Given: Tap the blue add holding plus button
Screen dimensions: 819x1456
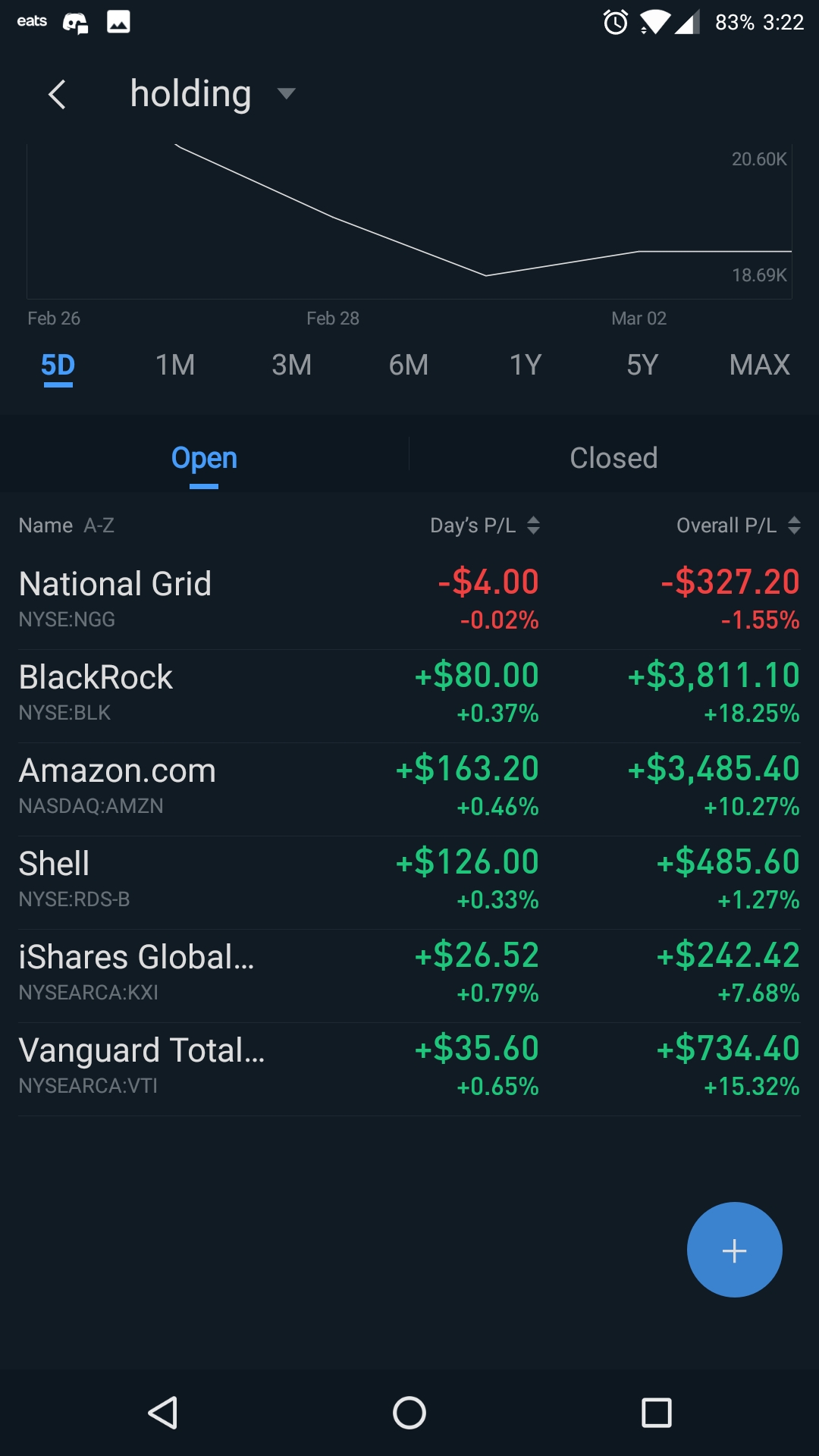Looking at the screenshot, I should (734, 1250).
